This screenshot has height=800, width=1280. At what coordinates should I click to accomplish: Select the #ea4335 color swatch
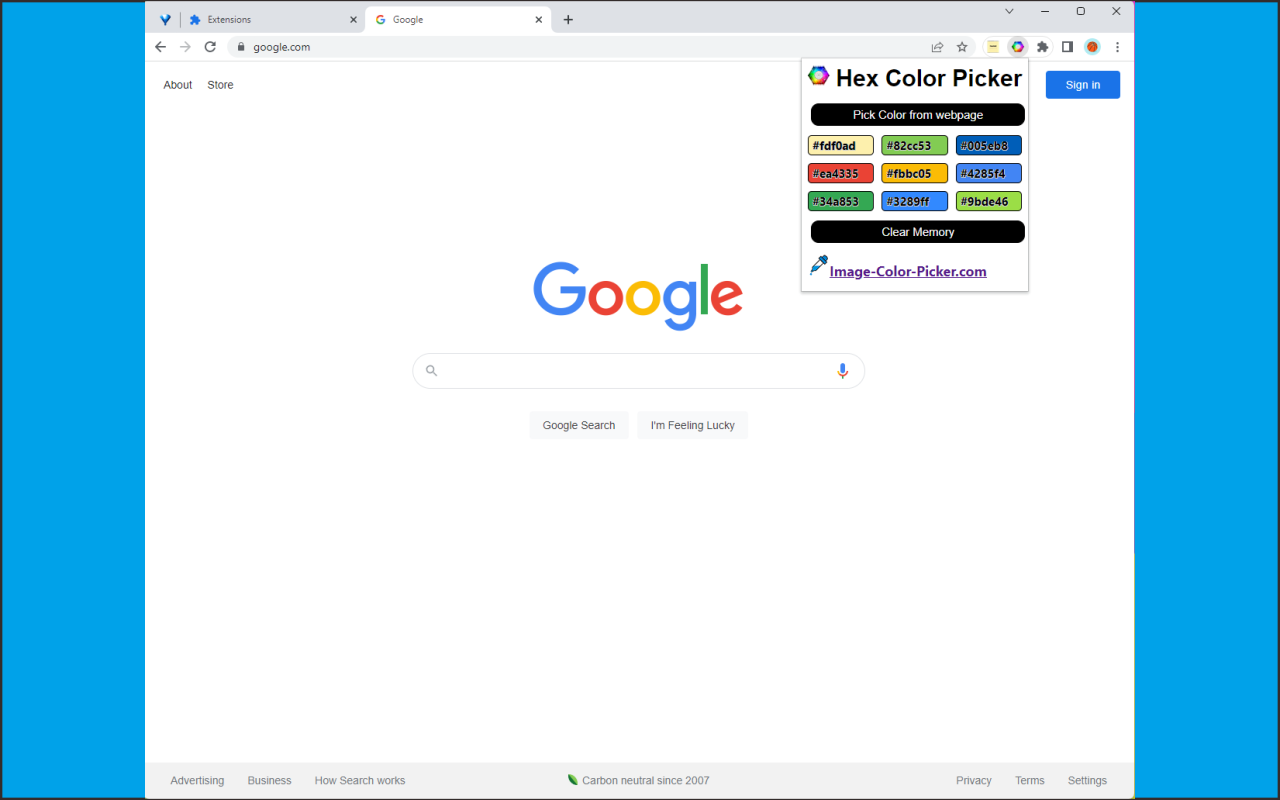[841, 174]
